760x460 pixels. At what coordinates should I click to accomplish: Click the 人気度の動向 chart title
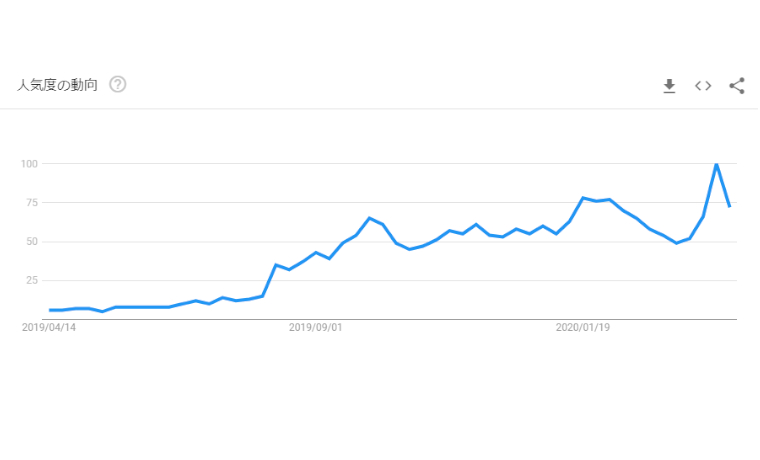[57, 85]
